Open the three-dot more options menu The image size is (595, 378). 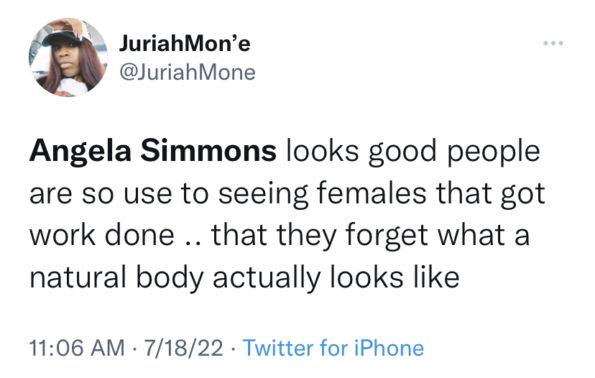click(553, 43)
